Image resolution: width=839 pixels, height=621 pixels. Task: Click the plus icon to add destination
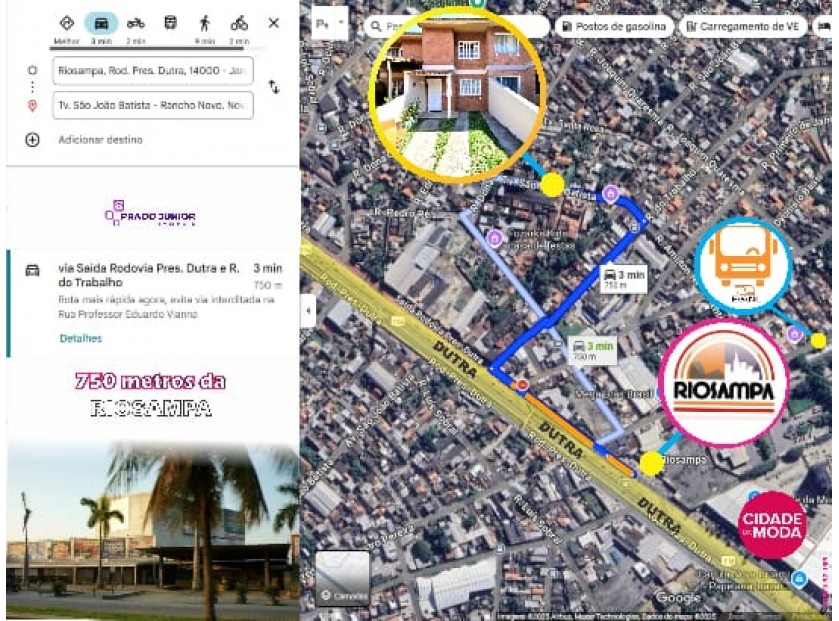pyautogui.click(x=32, y=140)
